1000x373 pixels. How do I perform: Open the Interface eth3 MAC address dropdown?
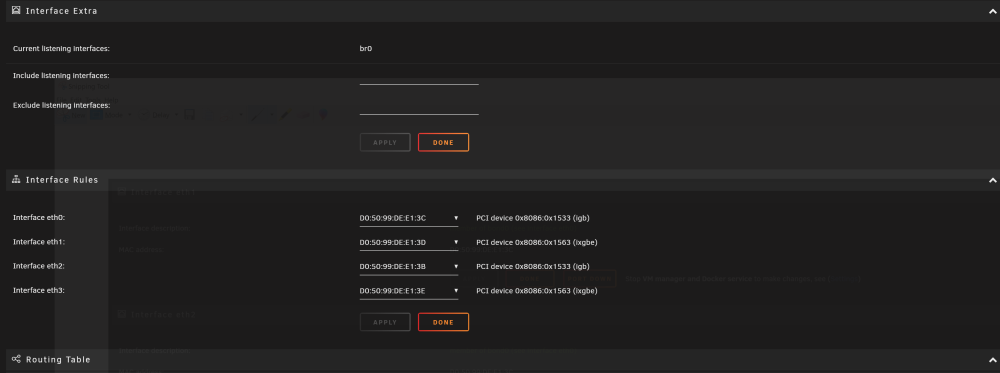[x=409, y=291]
